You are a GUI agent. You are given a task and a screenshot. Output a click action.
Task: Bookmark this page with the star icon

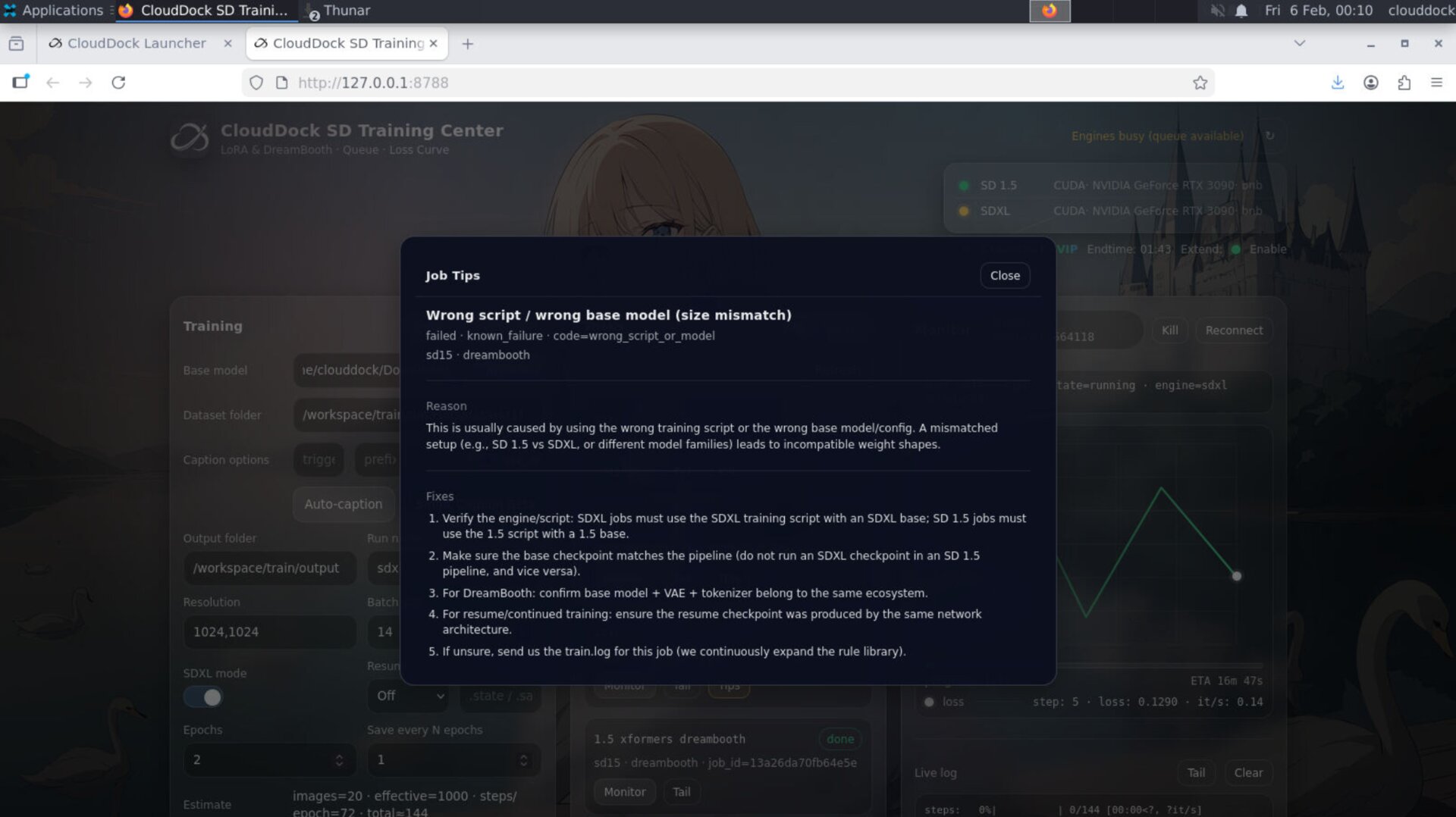pos(1200,83)
